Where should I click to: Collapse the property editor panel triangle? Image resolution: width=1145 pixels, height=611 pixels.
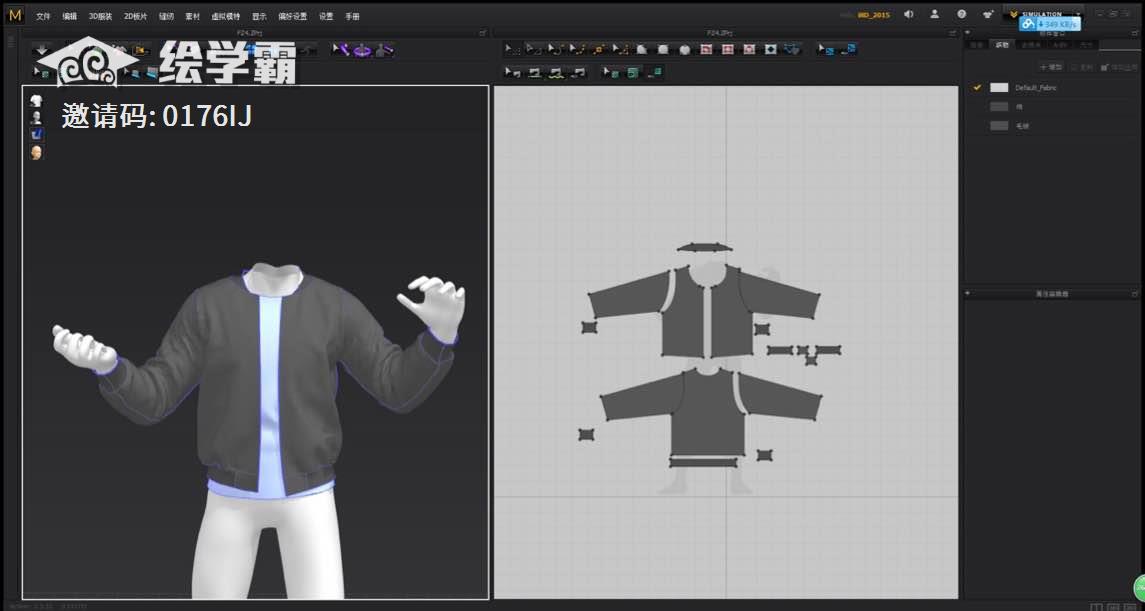(x=968, y=293)
